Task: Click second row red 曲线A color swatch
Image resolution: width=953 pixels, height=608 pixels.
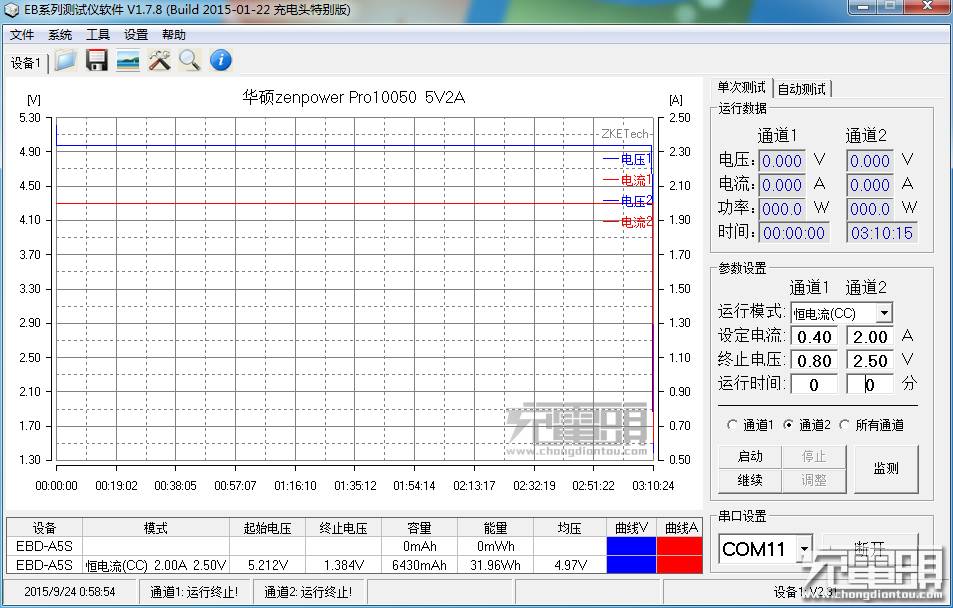Action: (679, 565)
